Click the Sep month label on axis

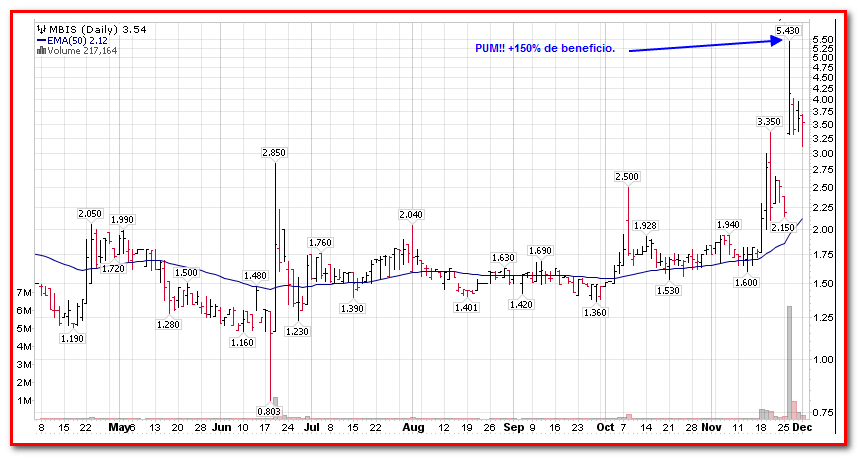(514, 427)
